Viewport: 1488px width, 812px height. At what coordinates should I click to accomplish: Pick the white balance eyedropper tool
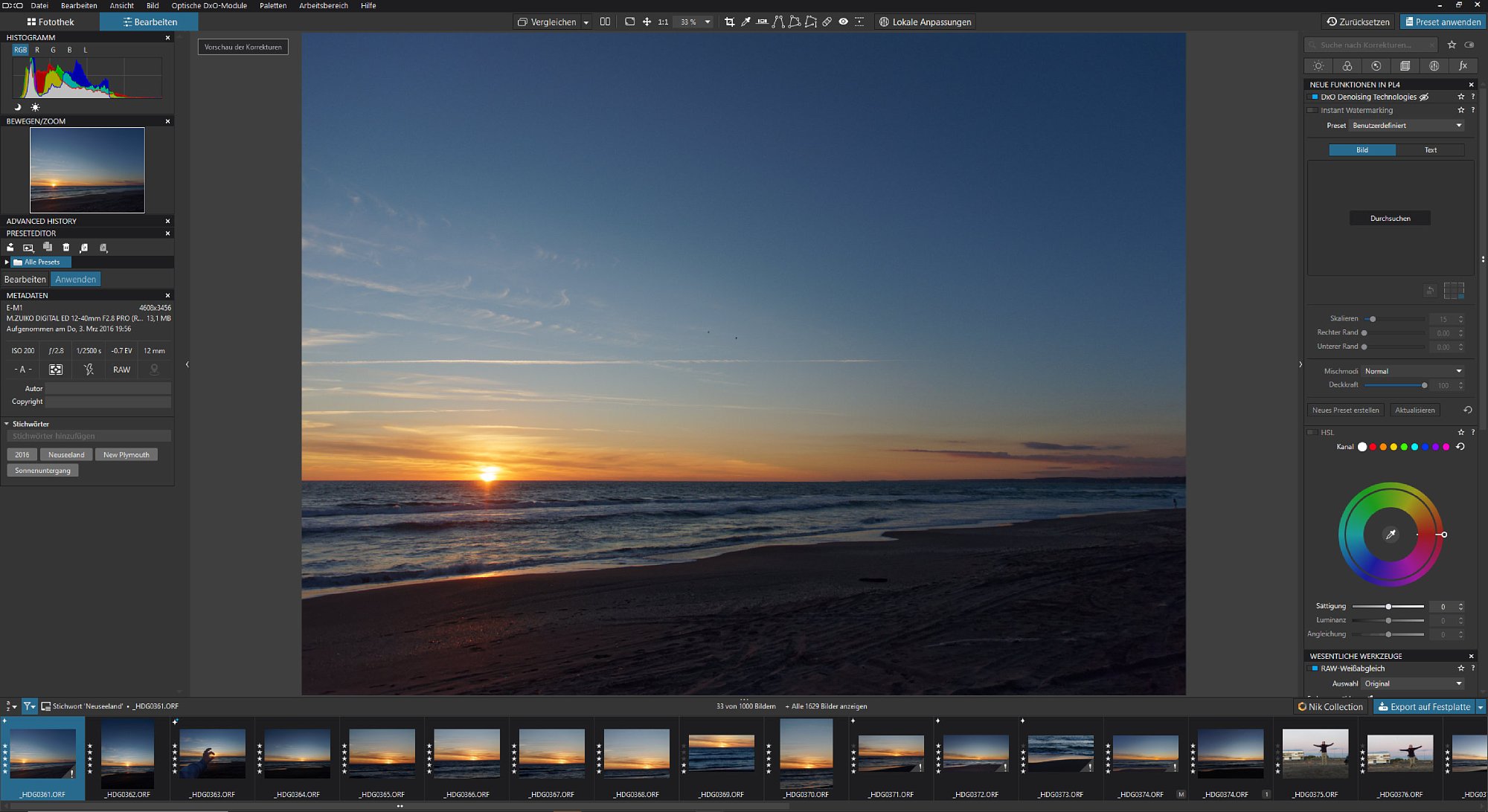pos(745,22)
